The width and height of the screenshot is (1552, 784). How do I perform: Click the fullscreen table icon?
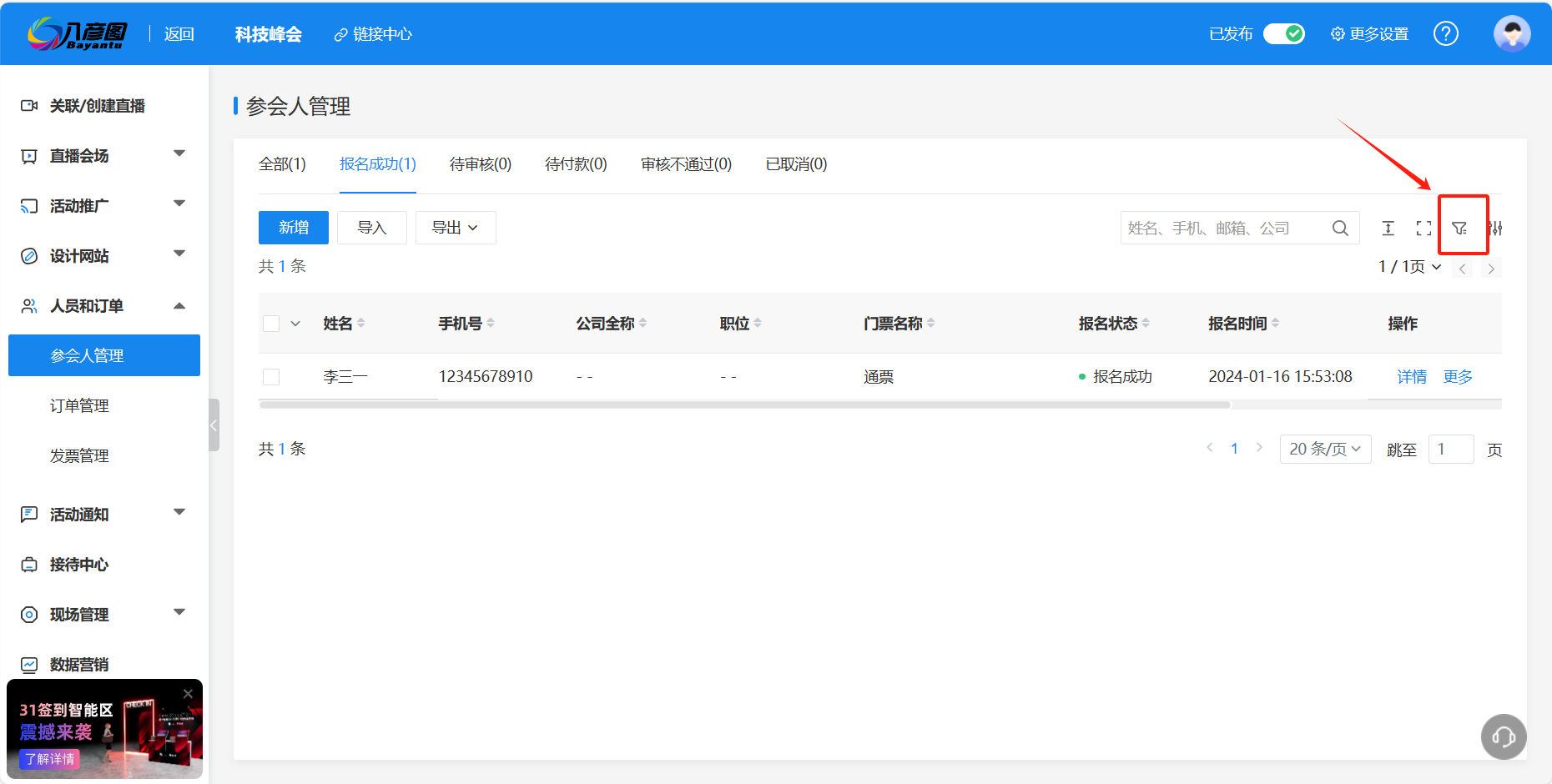tap(1424, 227)
